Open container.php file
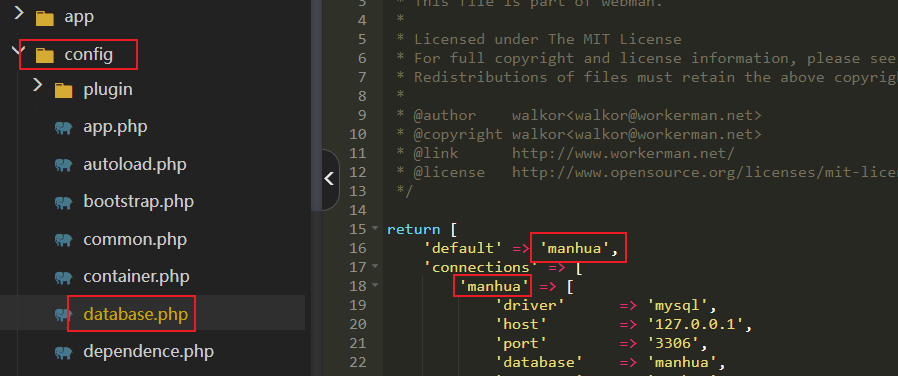Screen dimensions: 898x376 pyautogui.click(x=136, y=277)
